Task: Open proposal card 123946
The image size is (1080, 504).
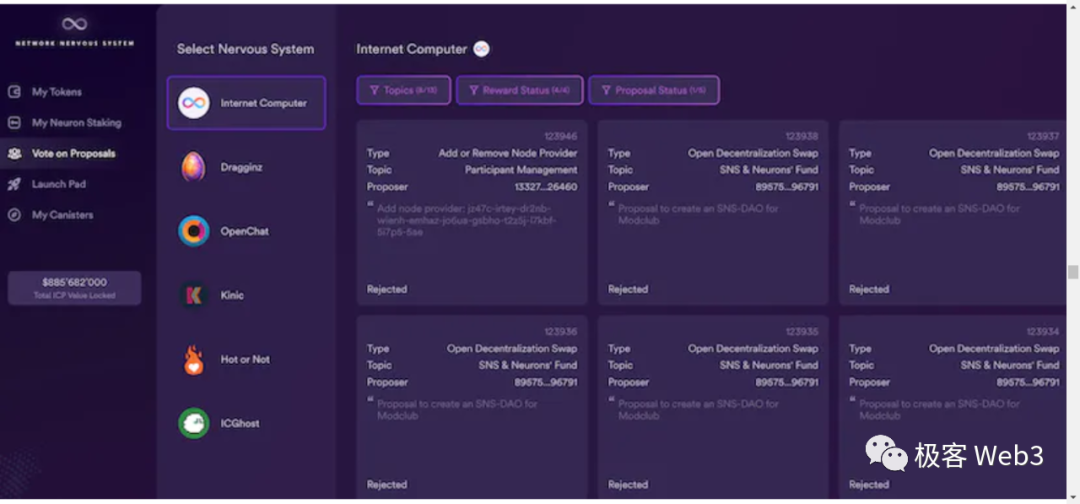Action: (x=472, y=213)
